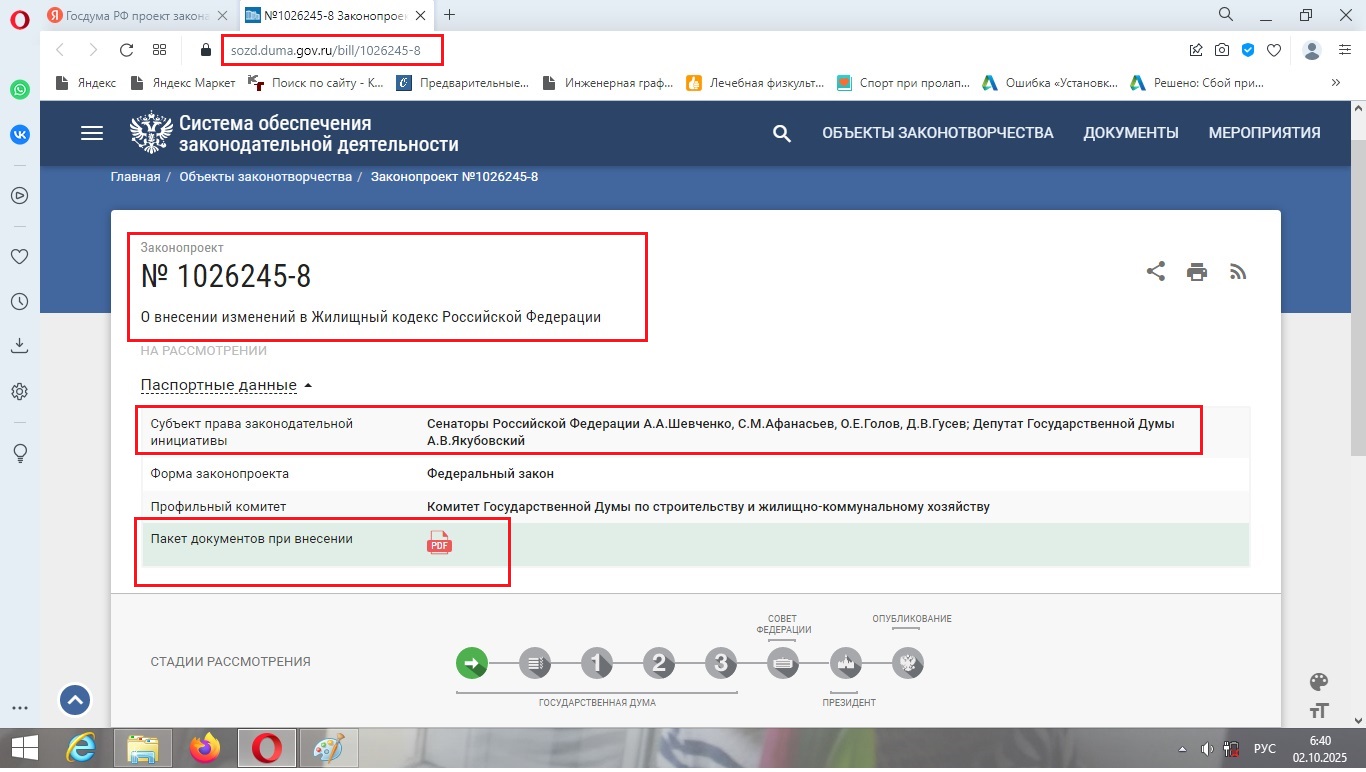
Task: Open the hamburger menu in site header
Action: 92,133
